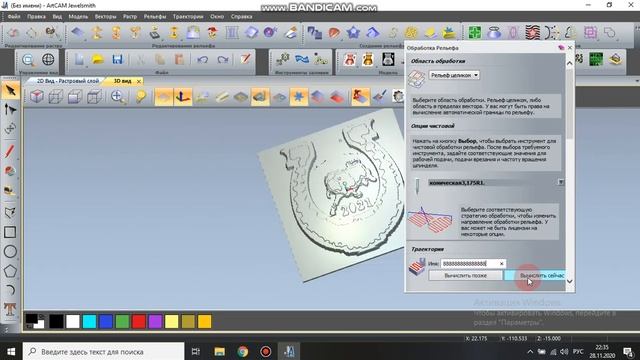This screenshot has height=360, width=640.
Task: Open the Модель menu
Action: pos(78,17)
